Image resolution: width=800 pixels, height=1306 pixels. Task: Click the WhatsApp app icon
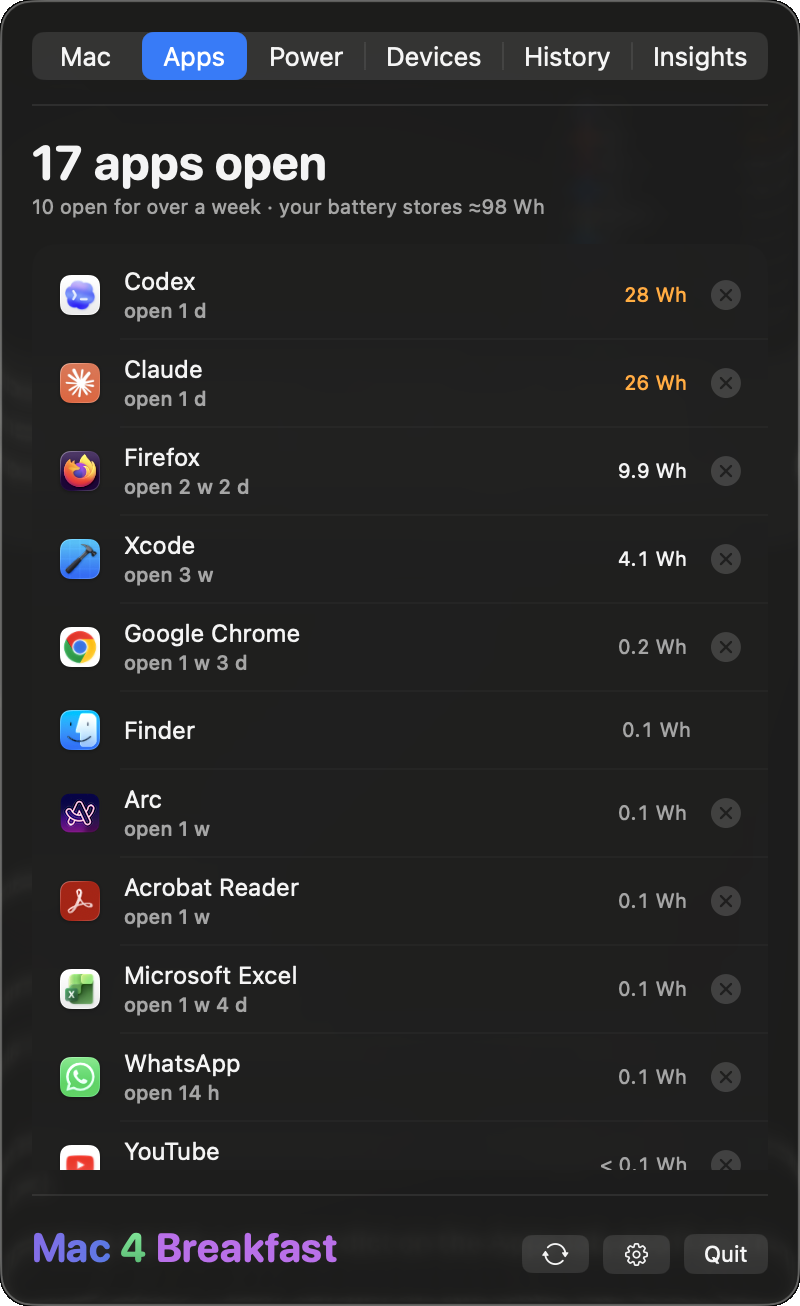(x=80, y=1077)
